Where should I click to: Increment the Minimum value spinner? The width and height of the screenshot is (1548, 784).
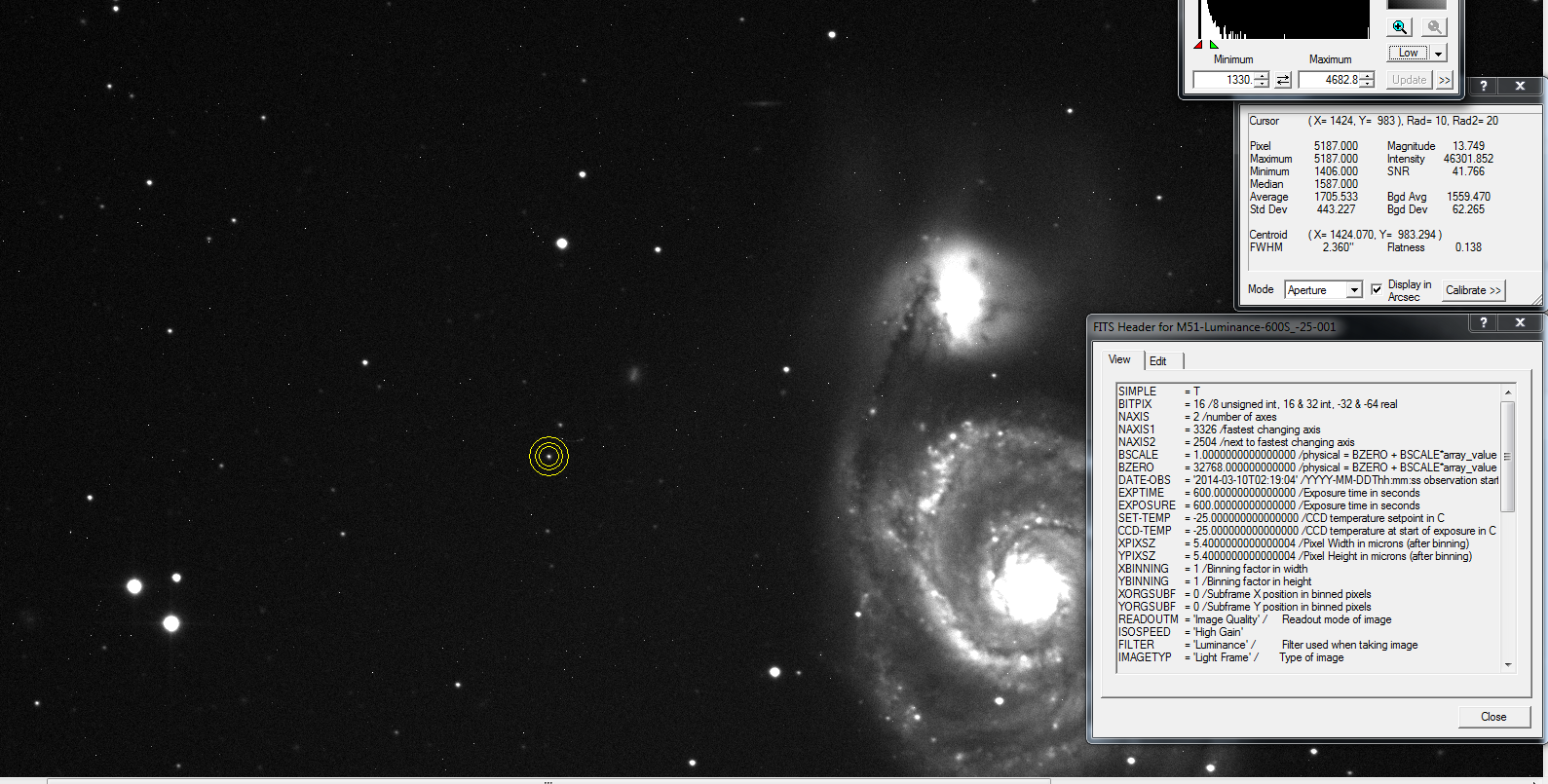point(1262,76)
